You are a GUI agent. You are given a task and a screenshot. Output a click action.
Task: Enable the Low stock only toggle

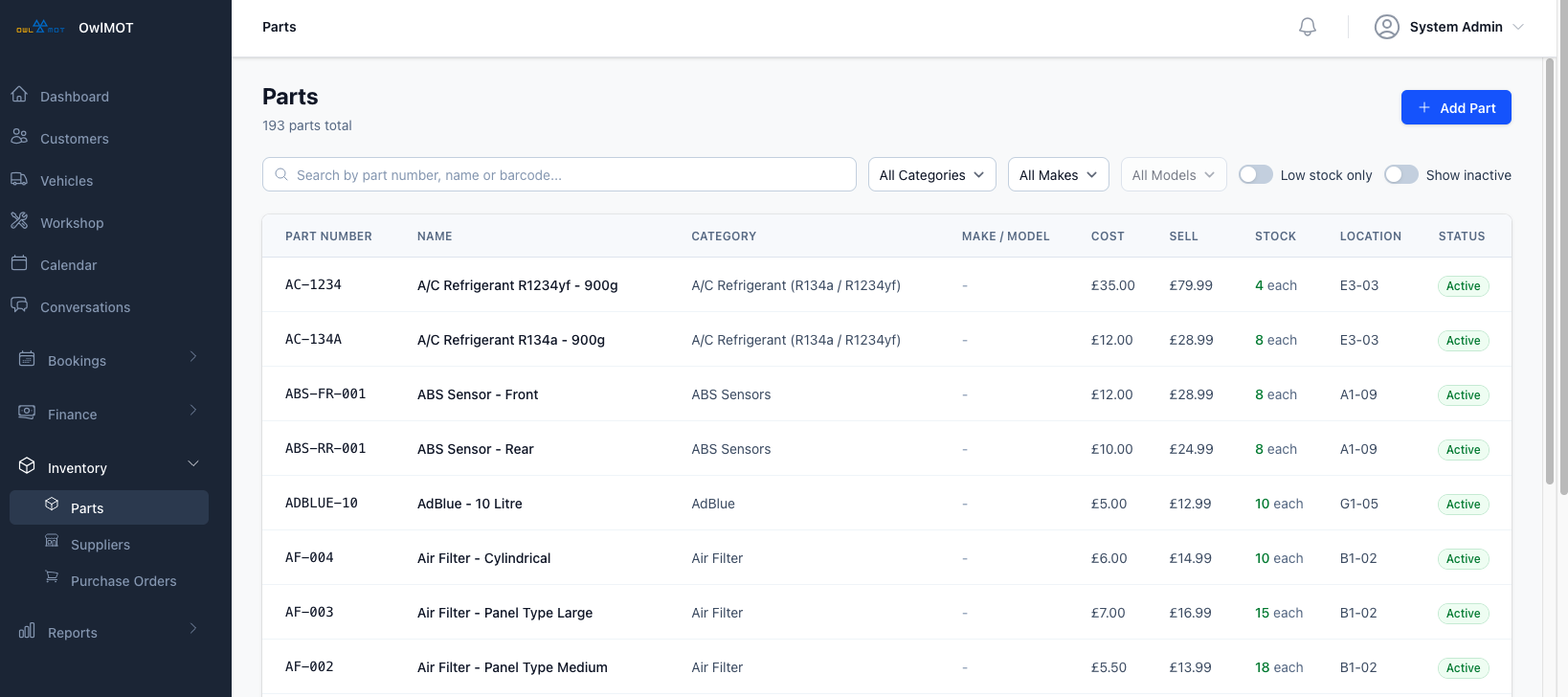1255,174
